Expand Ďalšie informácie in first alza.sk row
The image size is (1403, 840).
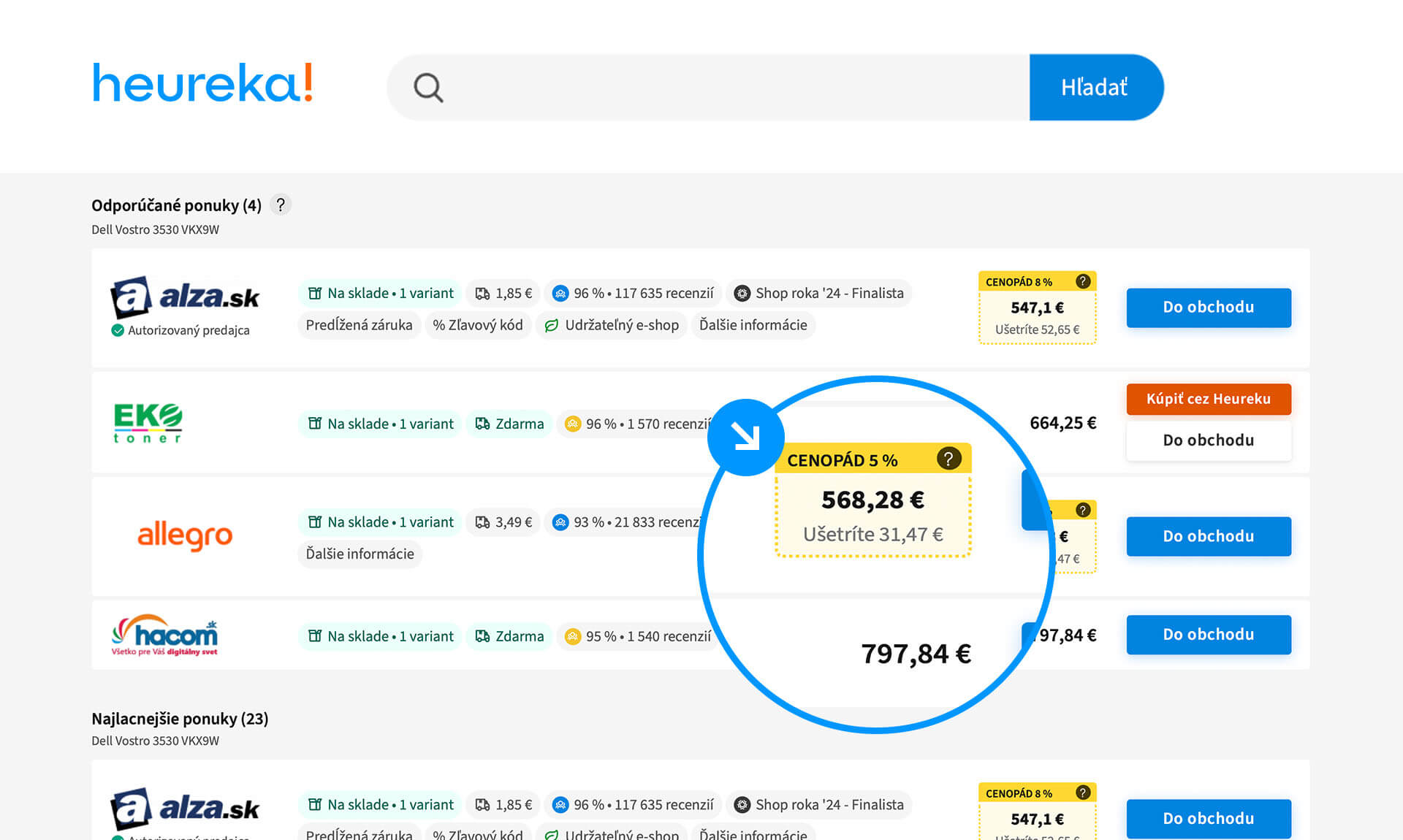coord(753,325)
